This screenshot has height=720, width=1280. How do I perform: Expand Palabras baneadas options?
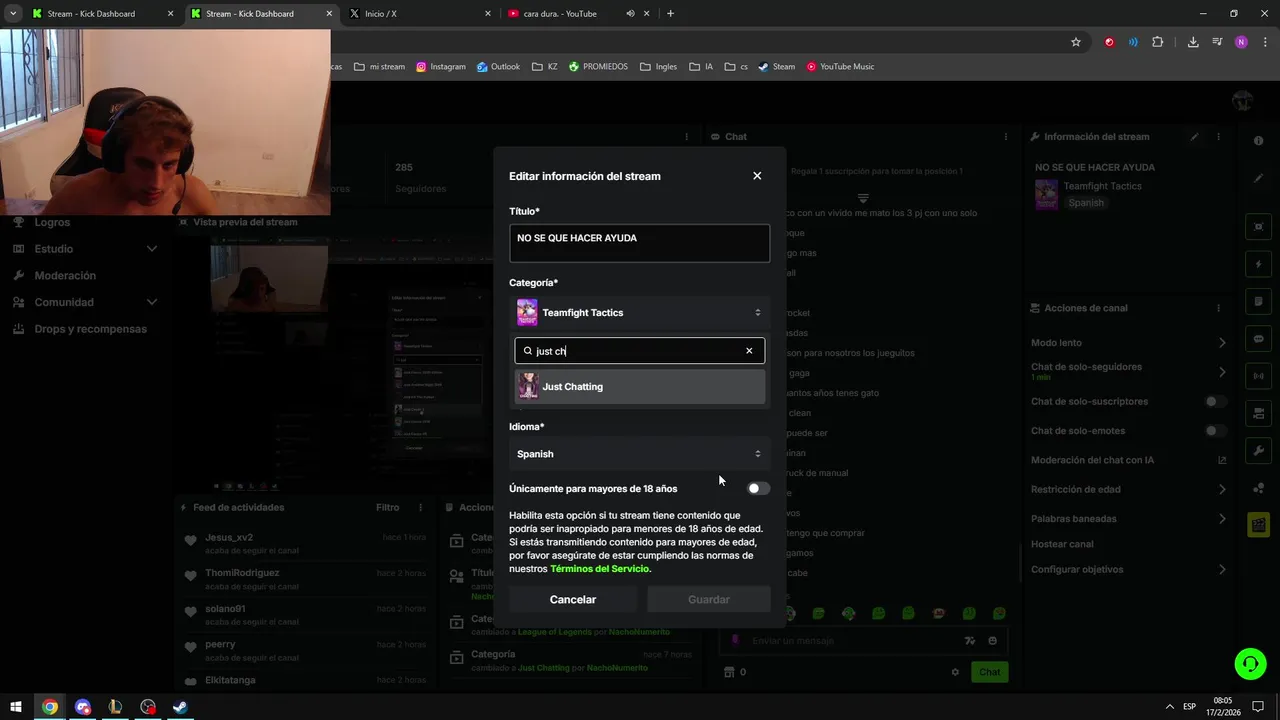[x=1222, y=519]
